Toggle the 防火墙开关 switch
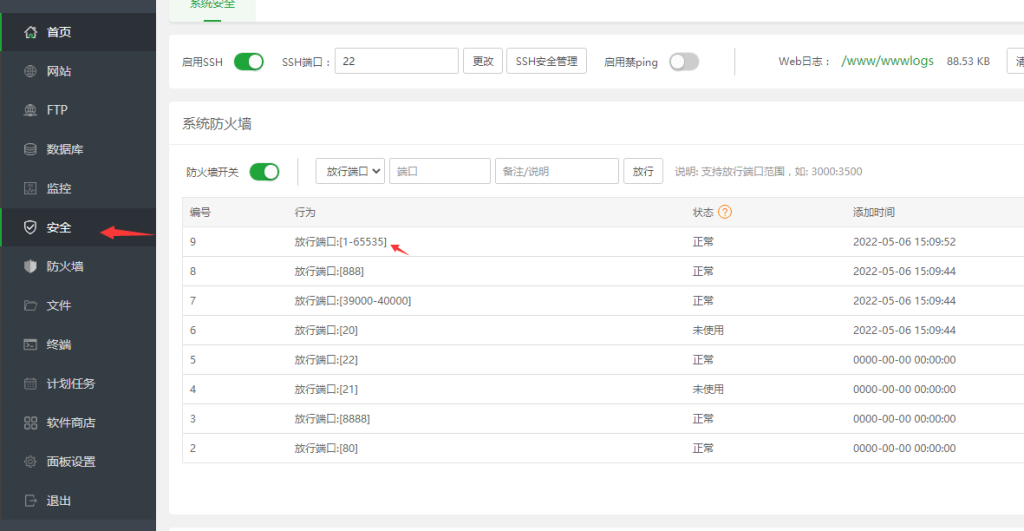Screen dimensions: 1024x531 point(264,172)
